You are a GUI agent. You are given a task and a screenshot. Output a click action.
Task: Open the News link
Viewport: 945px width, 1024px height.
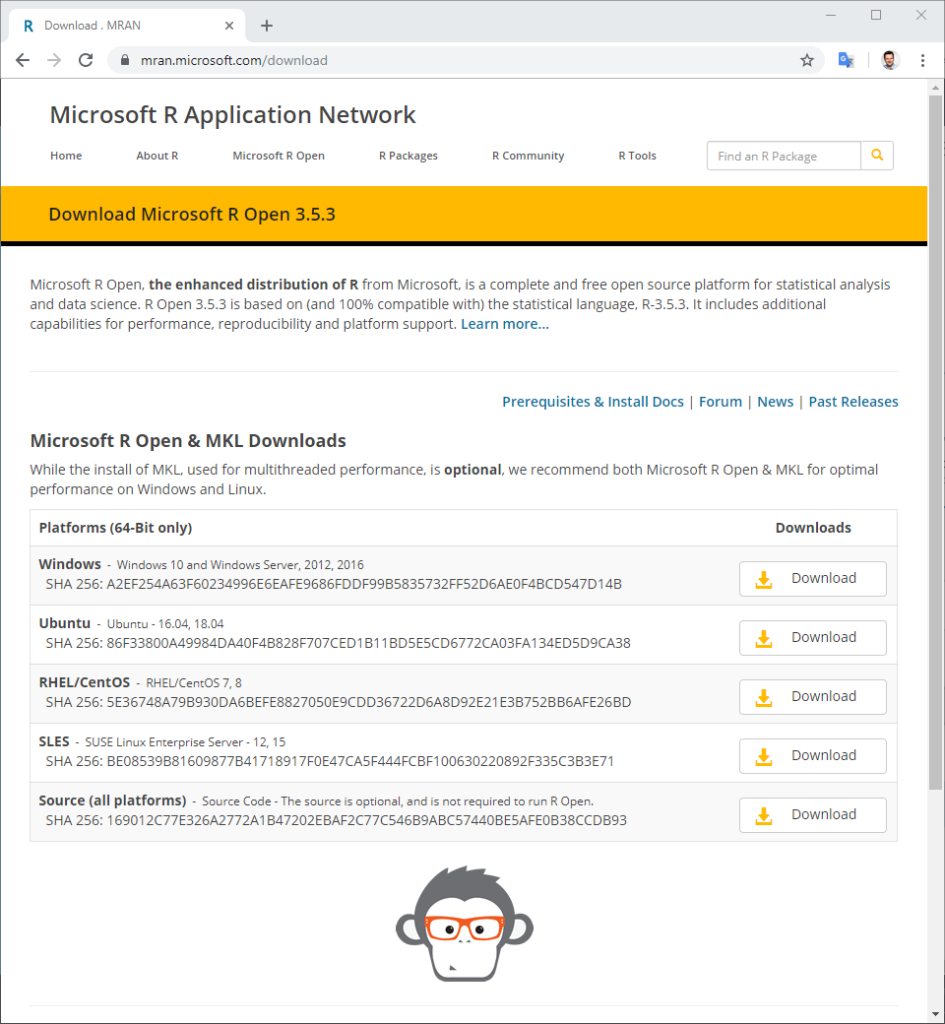[775, 402]
